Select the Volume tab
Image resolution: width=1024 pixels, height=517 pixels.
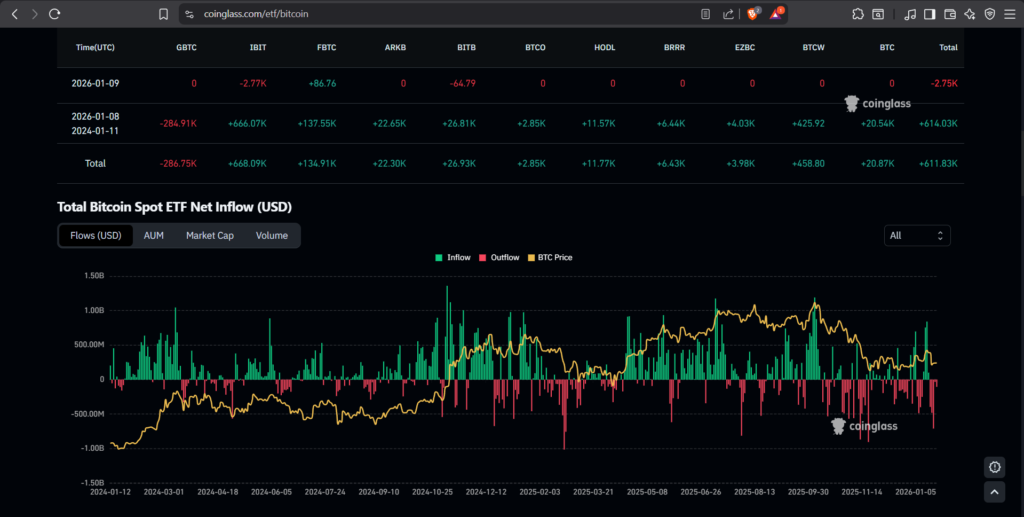271,236
